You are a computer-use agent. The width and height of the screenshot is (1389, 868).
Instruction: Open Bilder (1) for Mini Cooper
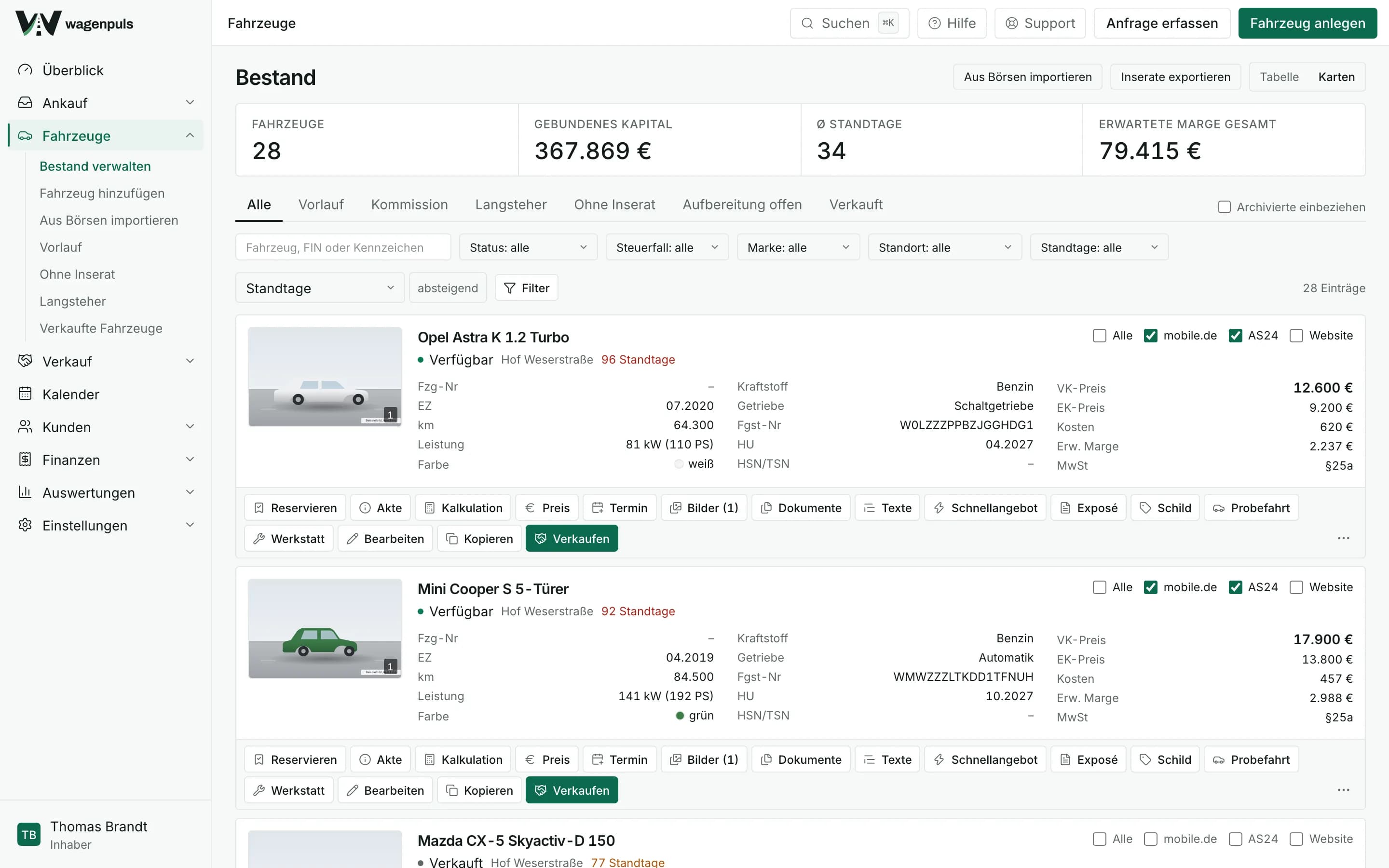coord(704,759)
